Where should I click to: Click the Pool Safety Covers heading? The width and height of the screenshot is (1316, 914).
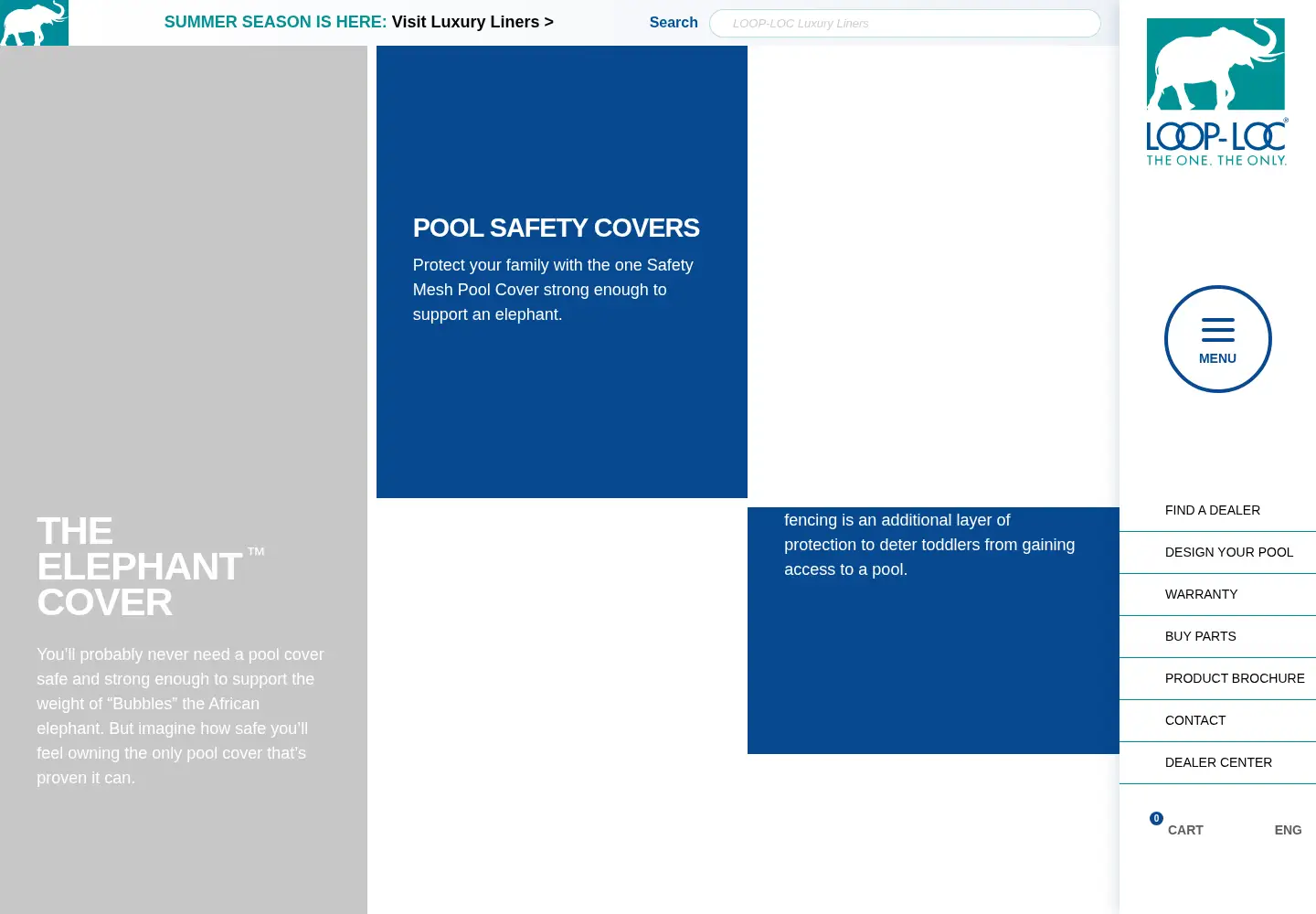pos(556,228)
